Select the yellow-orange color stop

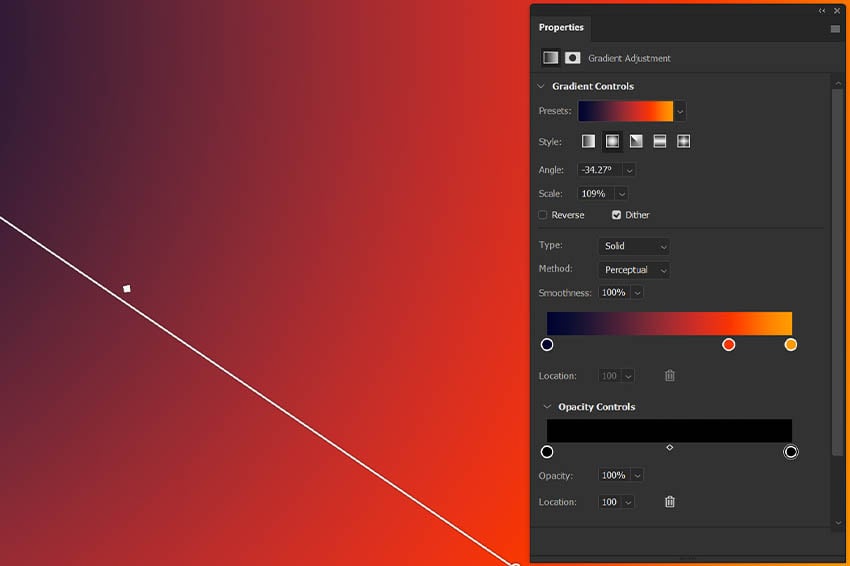click(791, 344)
